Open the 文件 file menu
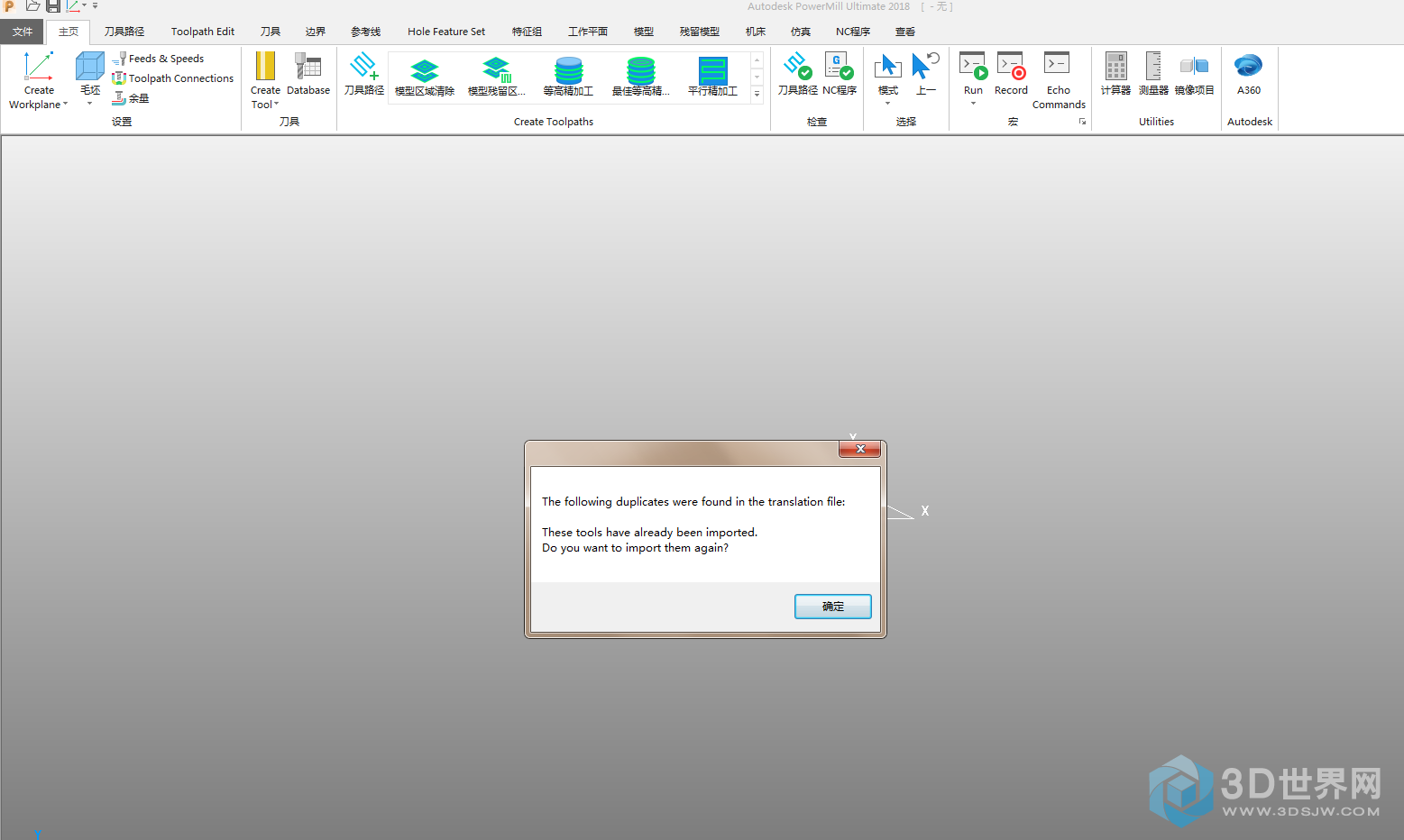 coord(23,32)
